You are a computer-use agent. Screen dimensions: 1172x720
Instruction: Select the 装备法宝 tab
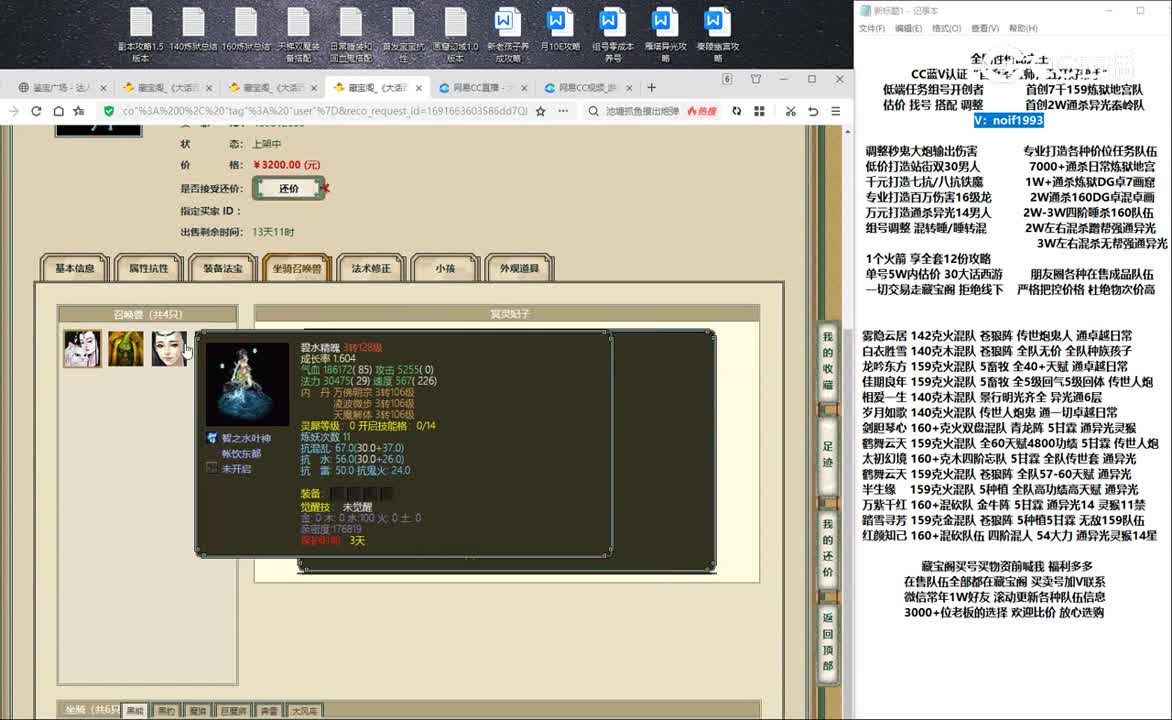(222, 268)
